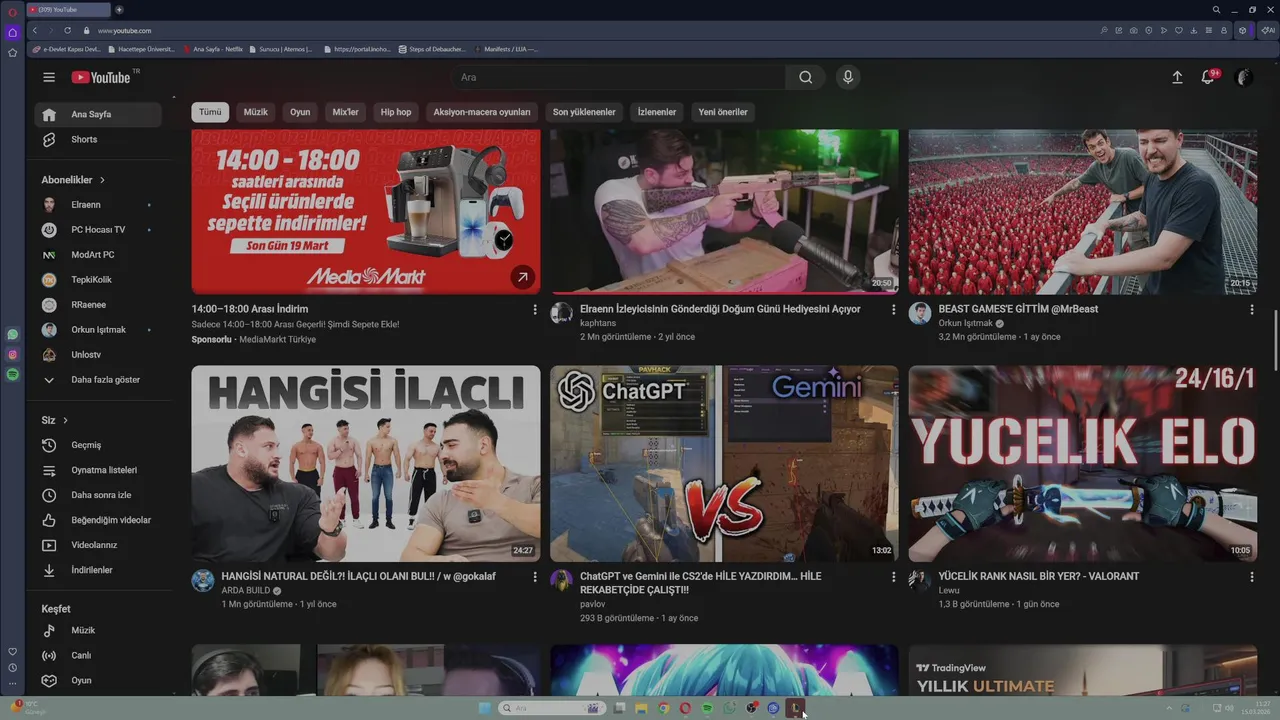The width and height of the screenshot is (1280, 720).
Task: Select the Son yüklenenler chip
Action: point(584,112)
